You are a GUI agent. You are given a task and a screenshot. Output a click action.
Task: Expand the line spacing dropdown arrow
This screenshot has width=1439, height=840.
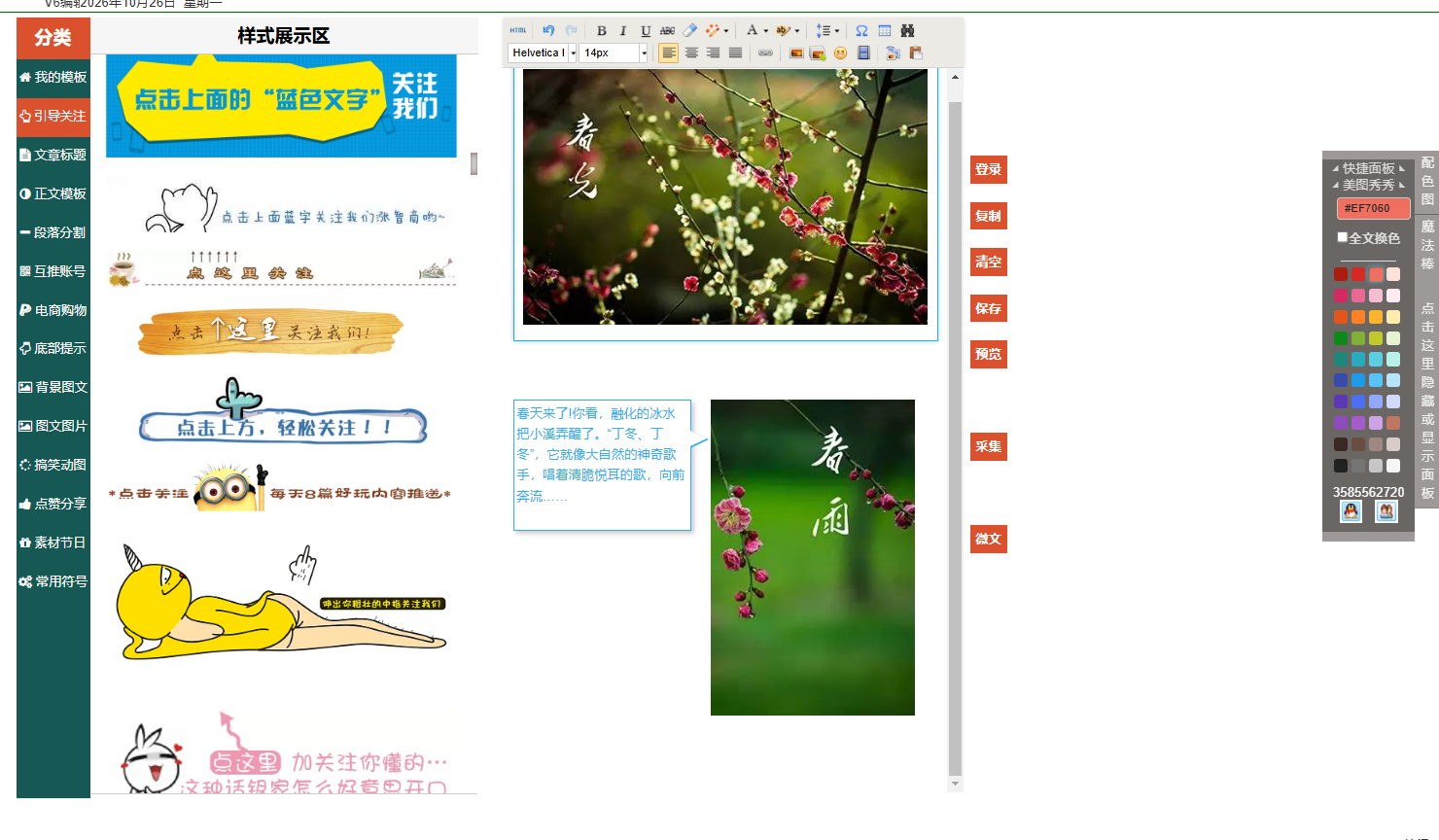pyautogui.click(x=836, y=31)
